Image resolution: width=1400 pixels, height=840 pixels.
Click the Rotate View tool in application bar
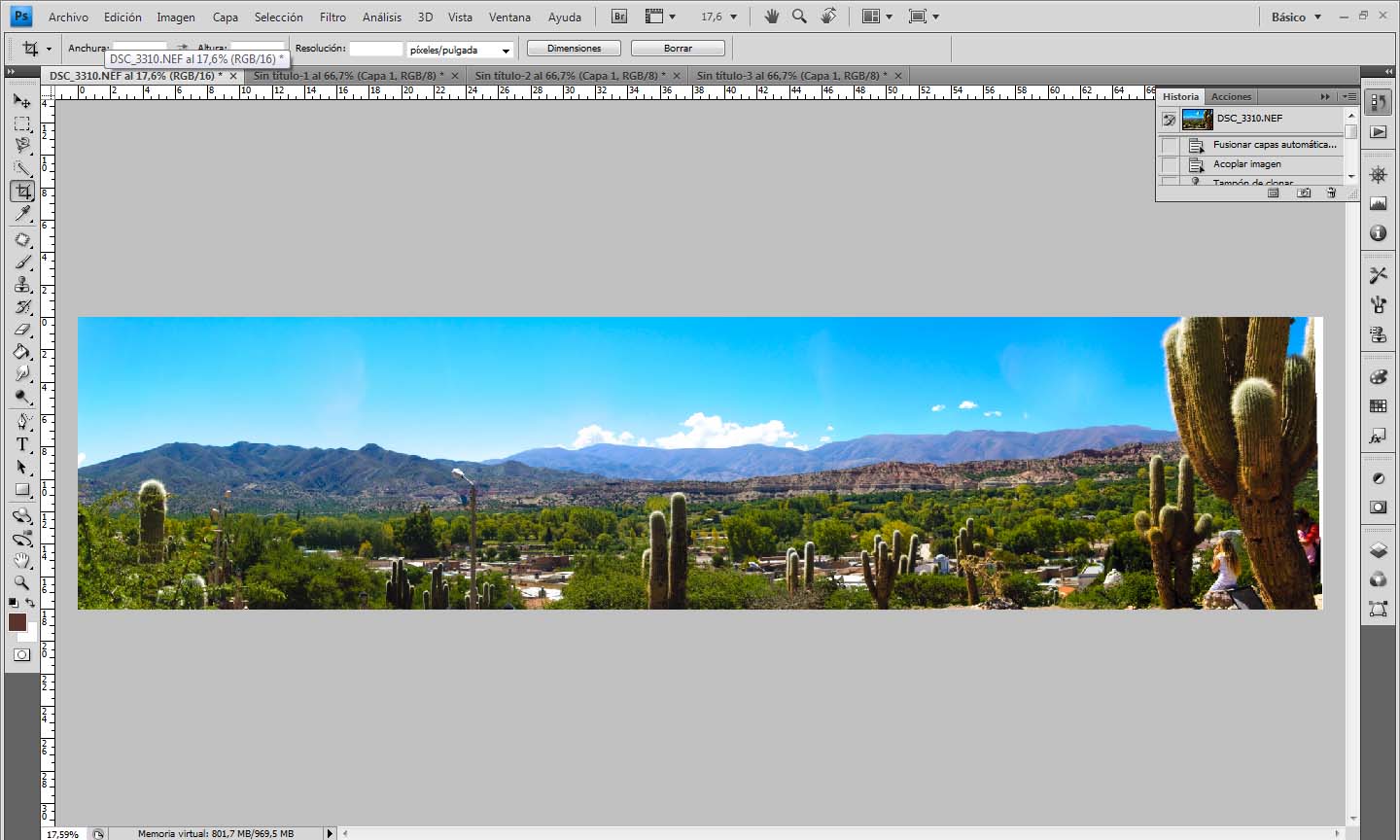pos(828,17)
